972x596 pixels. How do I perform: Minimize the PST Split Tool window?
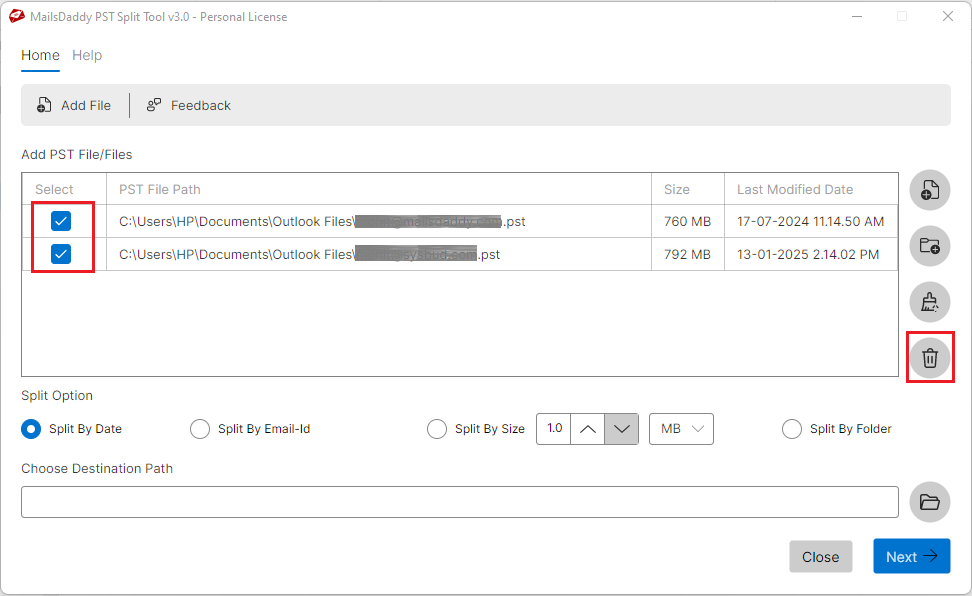tap(857, 17)
